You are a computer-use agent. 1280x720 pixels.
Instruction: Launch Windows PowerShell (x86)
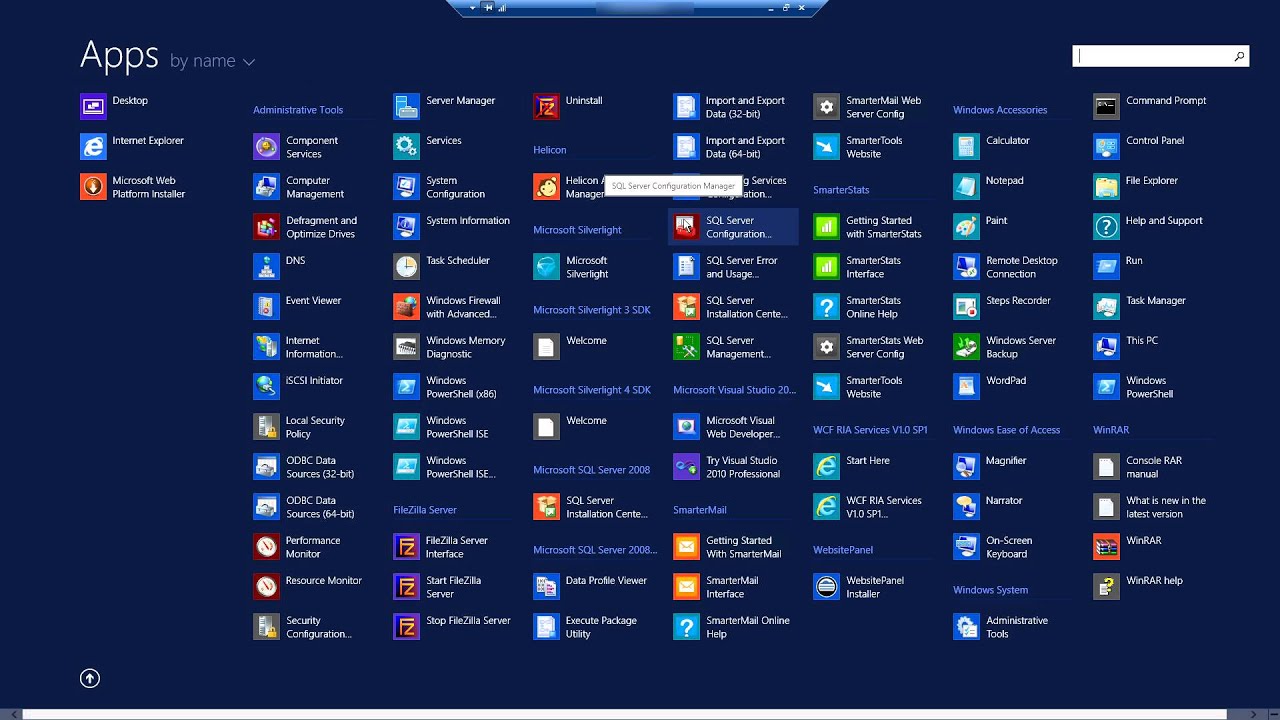point(446,387)
